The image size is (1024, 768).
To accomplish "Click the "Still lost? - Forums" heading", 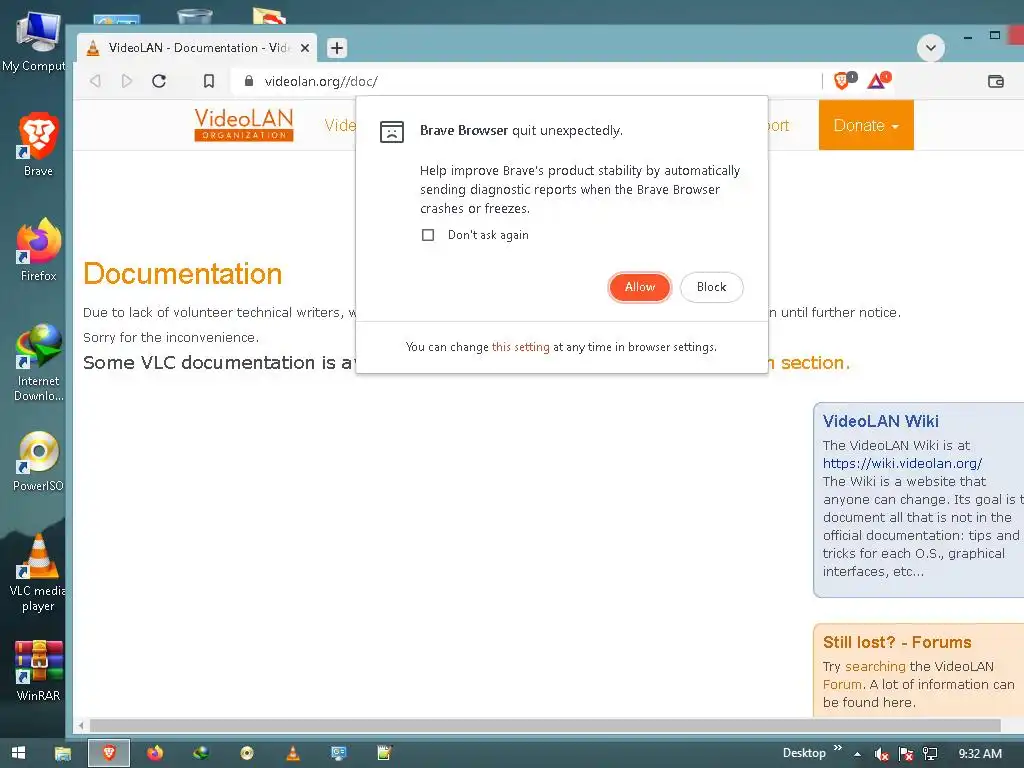I will tap(897, 643).
